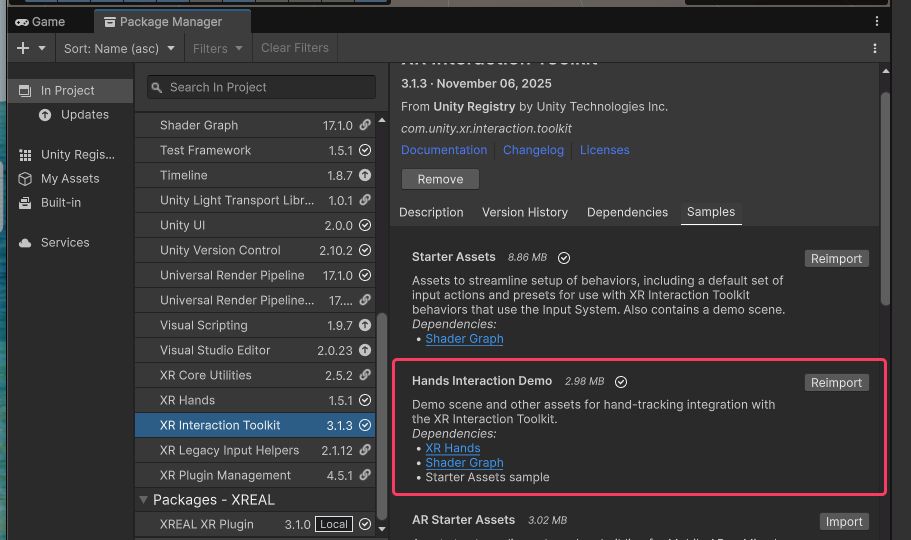
Task: Open the Filters dropdown
Action: (218, 48)
